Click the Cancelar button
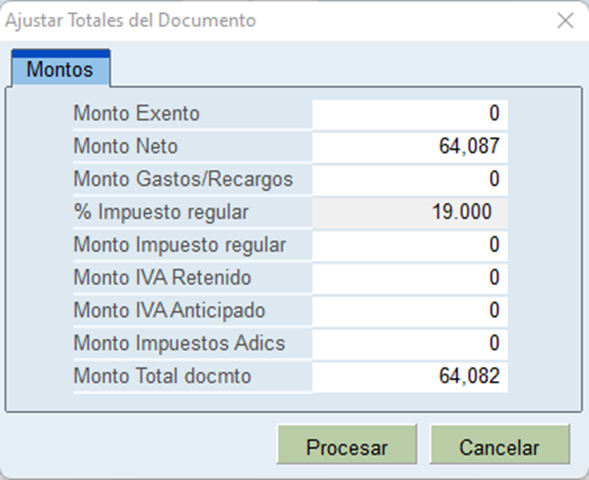Image resolution: width=589 pixels, height=480 pixels. pyautogui.click(x=500, y=444)
